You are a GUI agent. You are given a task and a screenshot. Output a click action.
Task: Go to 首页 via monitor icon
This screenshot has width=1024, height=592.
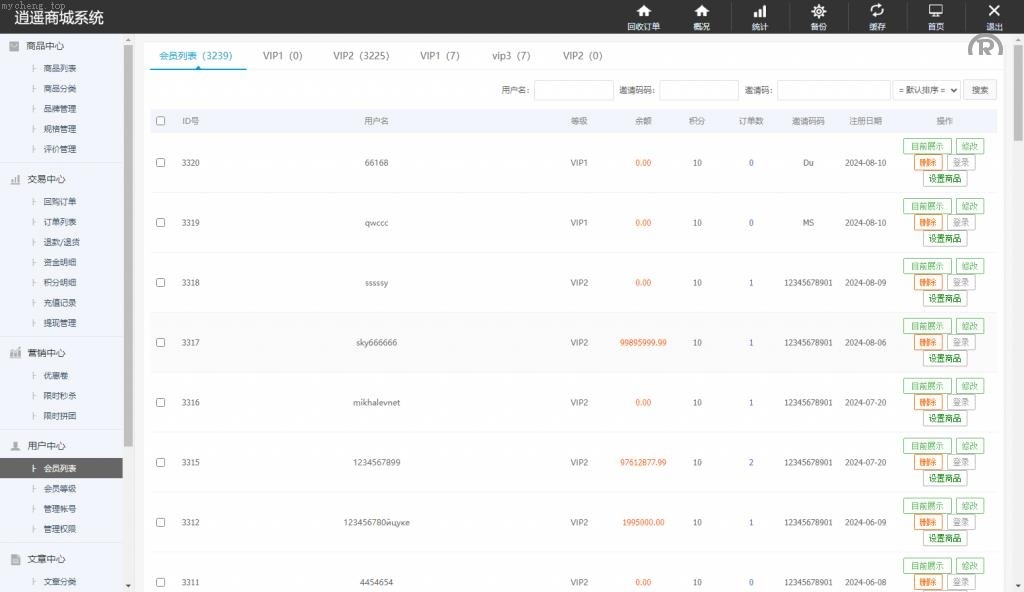click(x=936, y=12)
